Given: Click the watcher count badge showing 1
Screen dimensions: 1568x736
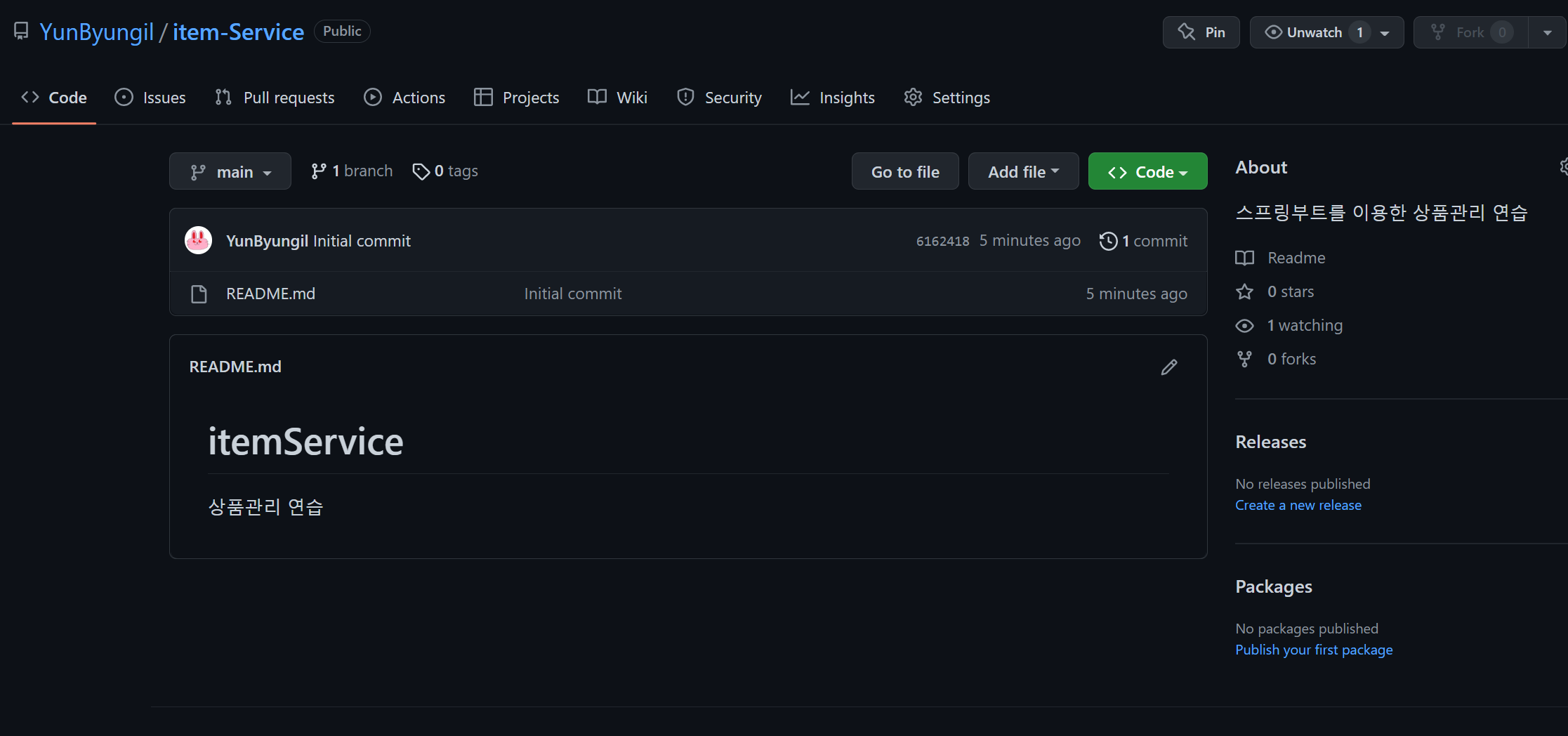Looking at the screenshot, I should click(1359, 32).
